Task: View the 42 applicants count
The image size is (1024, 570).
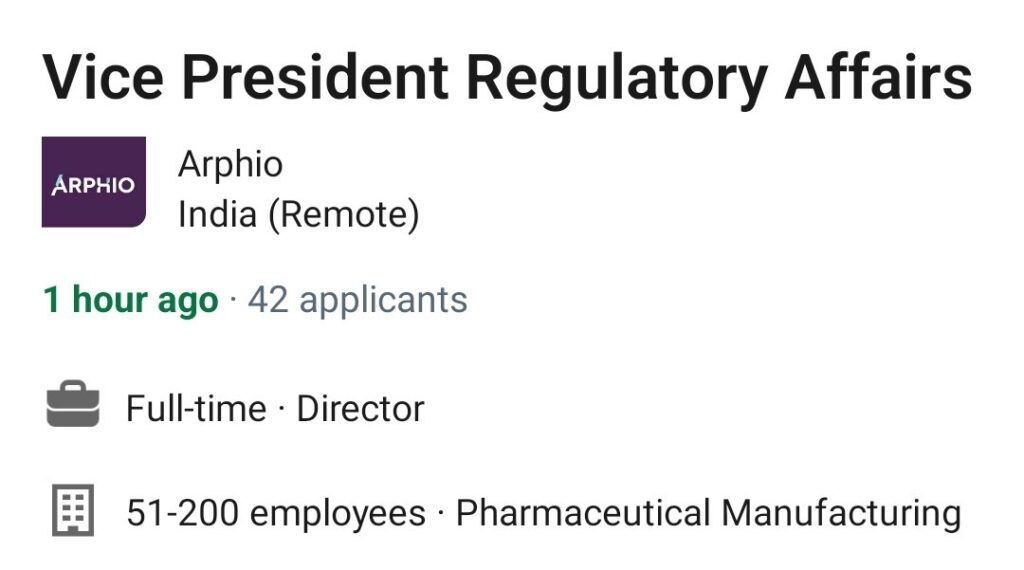Action: pos(358,300)
